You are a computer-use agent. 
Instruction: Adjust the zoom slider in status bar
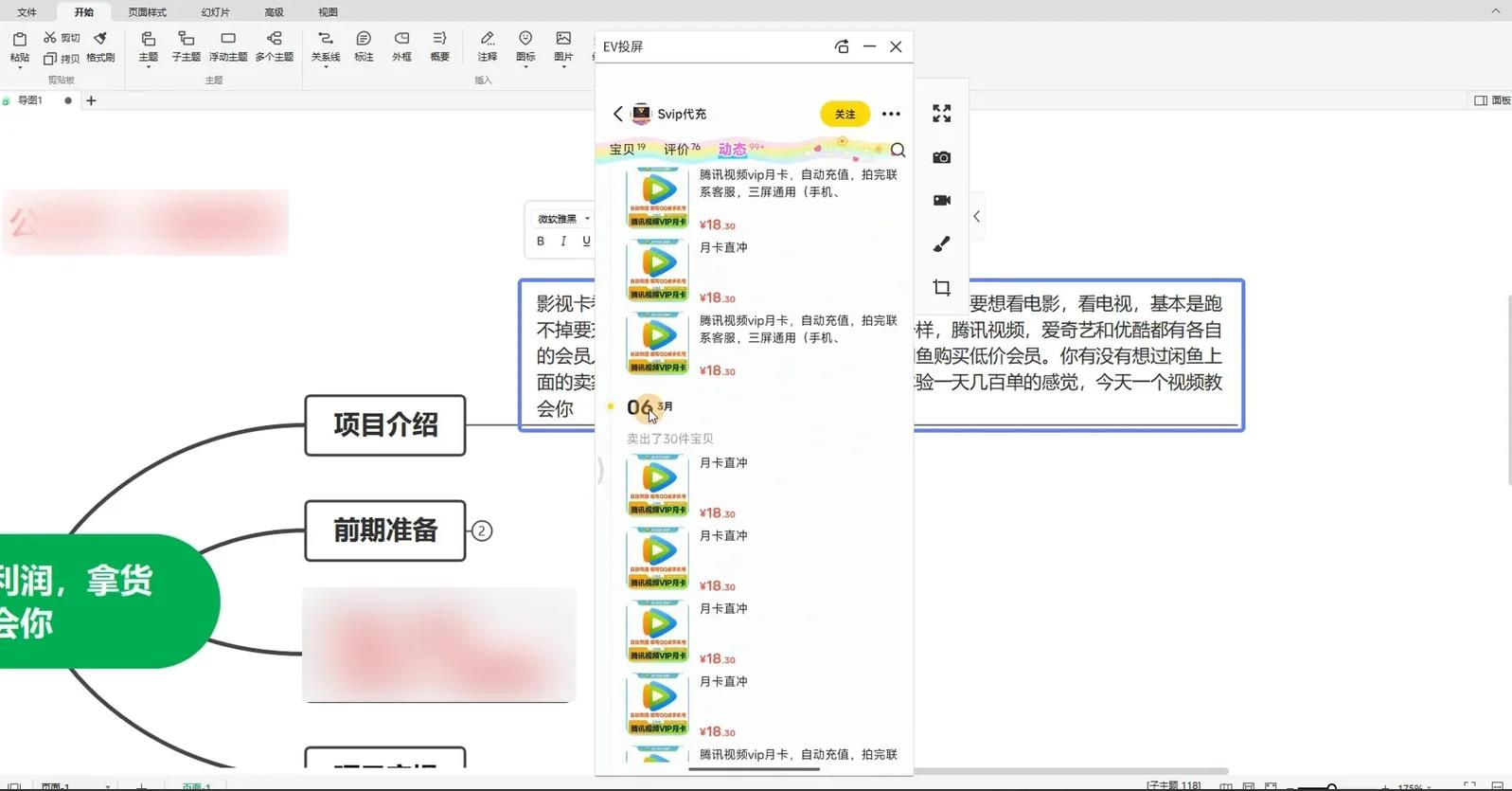(1331, 786)
